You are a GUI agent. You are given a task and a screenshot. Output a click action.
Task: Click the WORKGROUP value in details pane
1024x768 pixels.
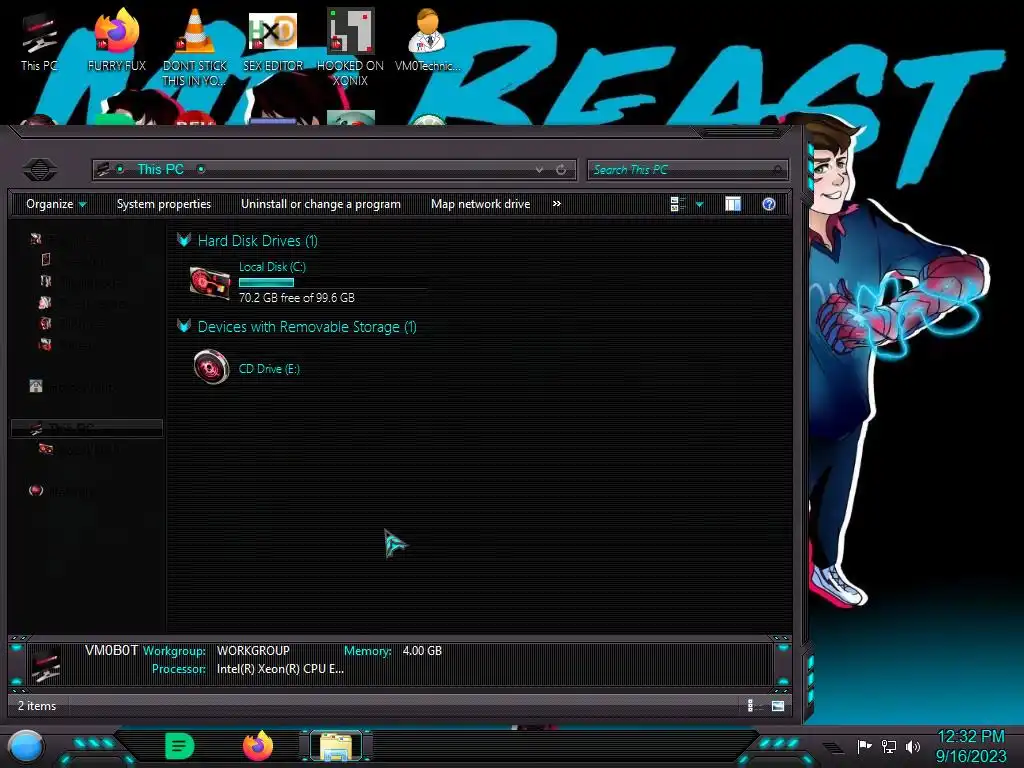(253, 651)
